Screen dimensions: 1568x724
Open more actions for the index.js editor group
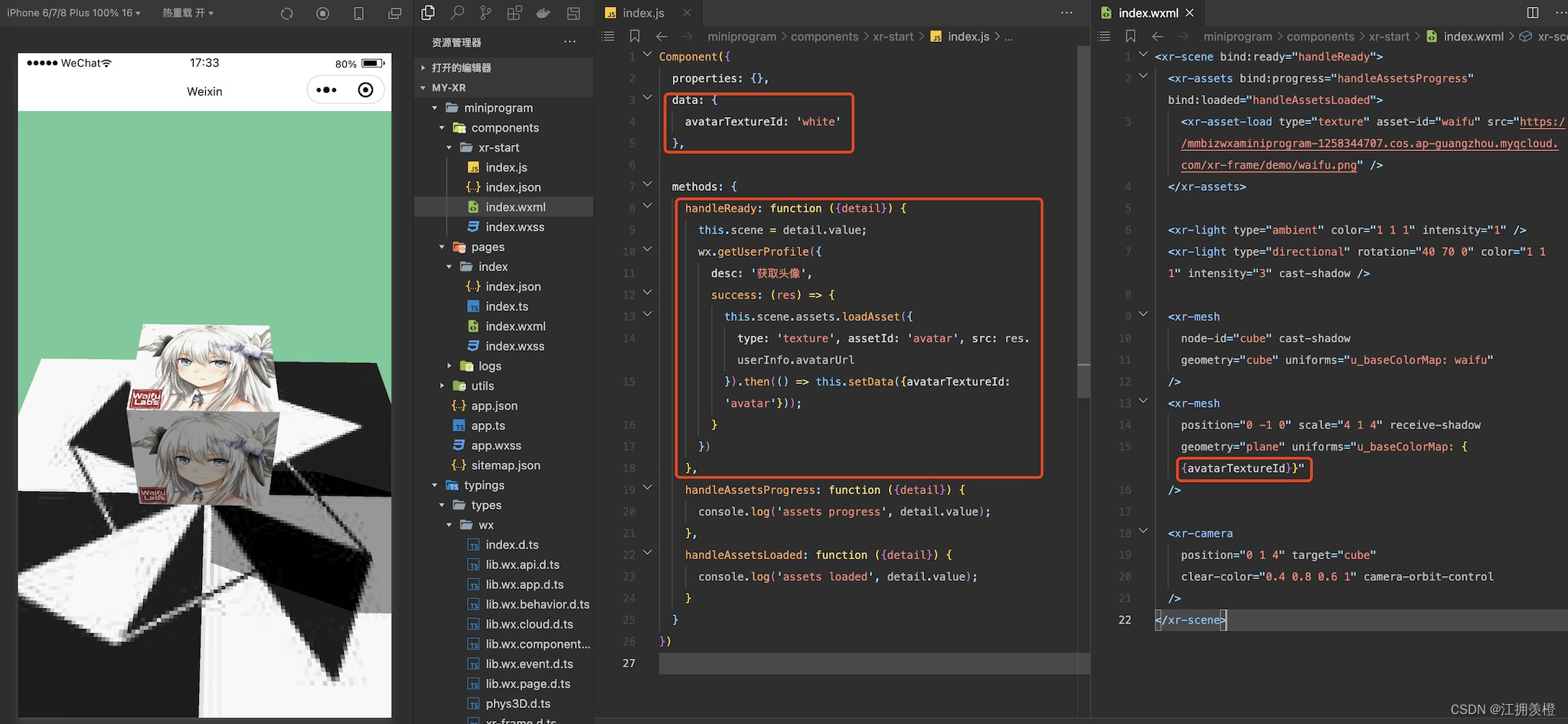(1067, 13)
